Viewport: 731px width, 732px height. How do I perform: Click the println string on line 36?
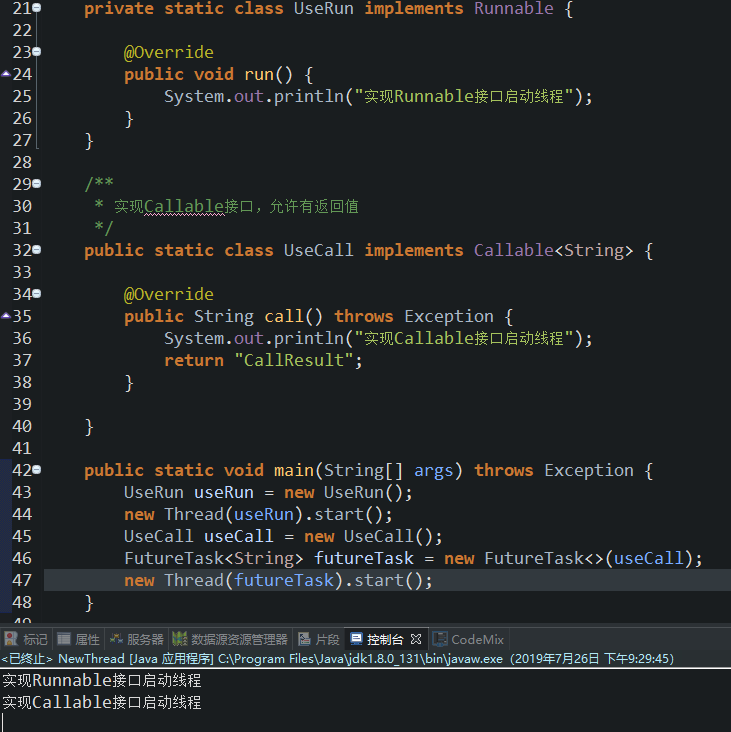(x=464, y=338)
